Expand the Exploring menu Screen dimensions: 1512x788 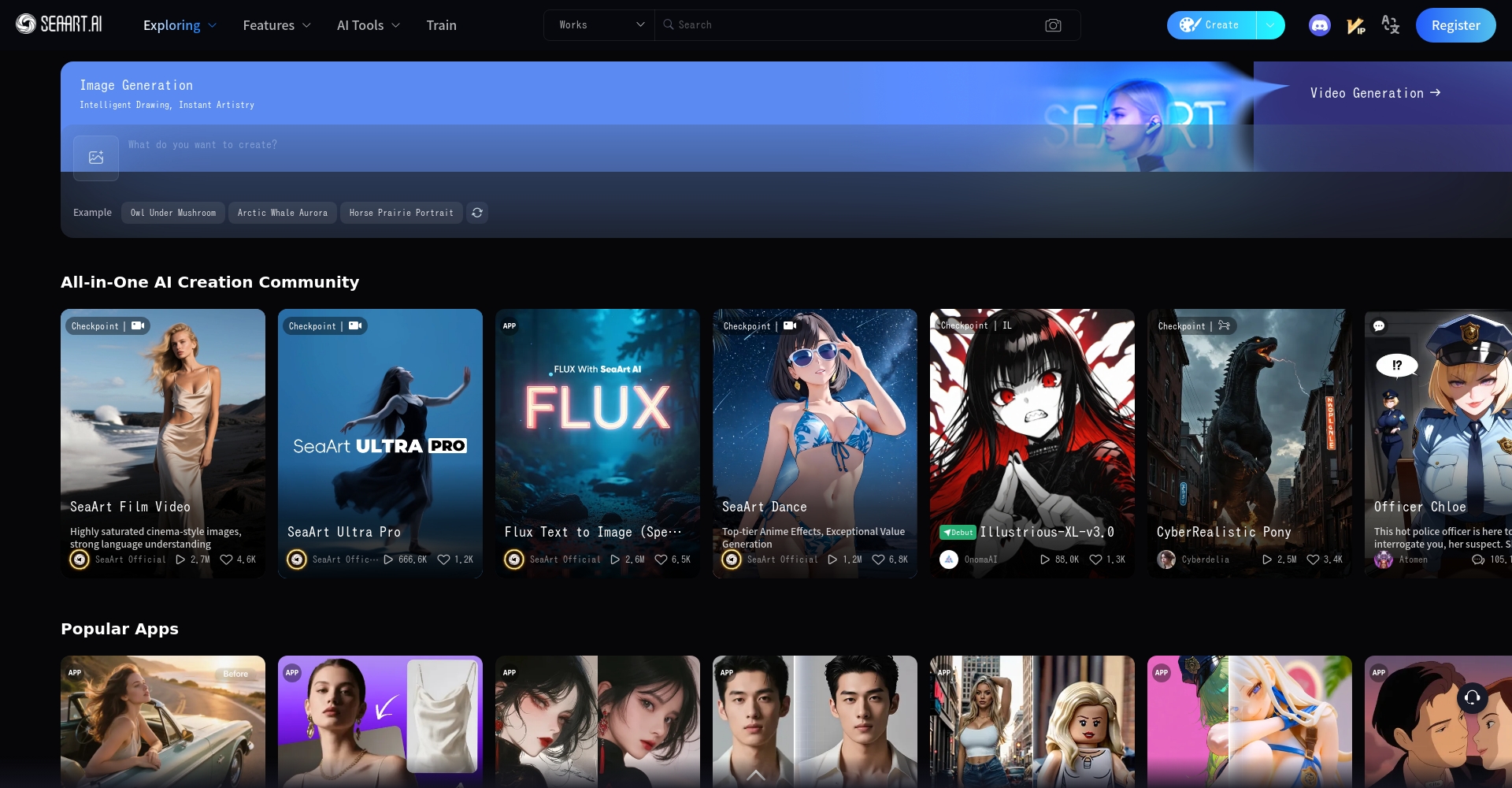pos(180,25)
